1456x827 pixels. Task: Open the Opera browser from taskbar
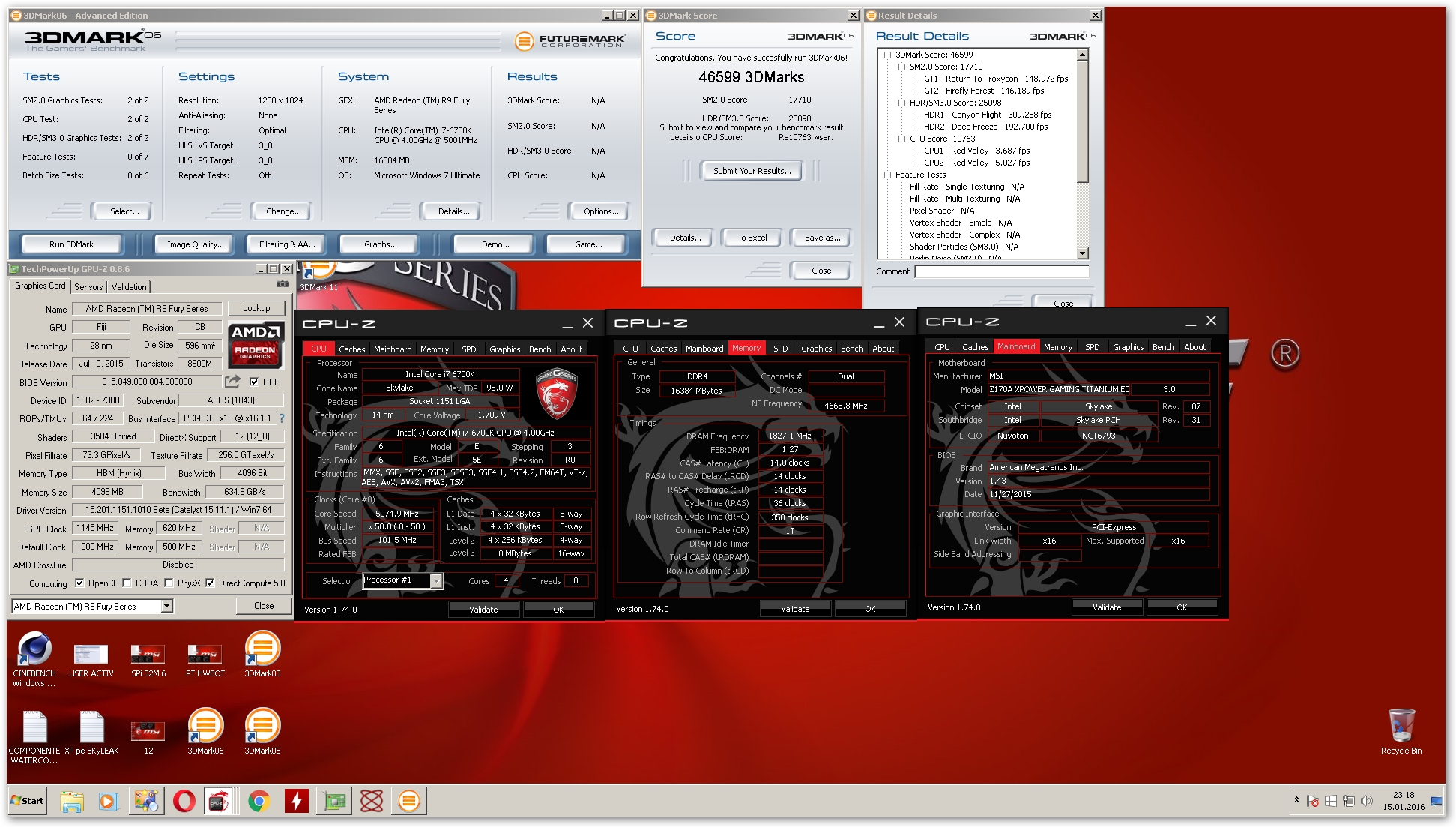(x=184, y=801)
